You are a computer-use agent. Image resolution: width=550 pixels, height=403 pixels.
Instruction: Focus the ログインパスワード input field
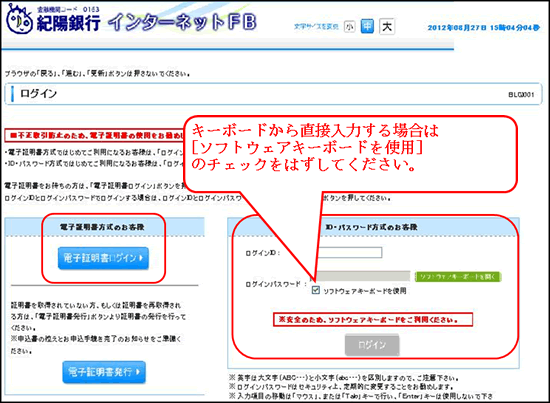(362, 276)
